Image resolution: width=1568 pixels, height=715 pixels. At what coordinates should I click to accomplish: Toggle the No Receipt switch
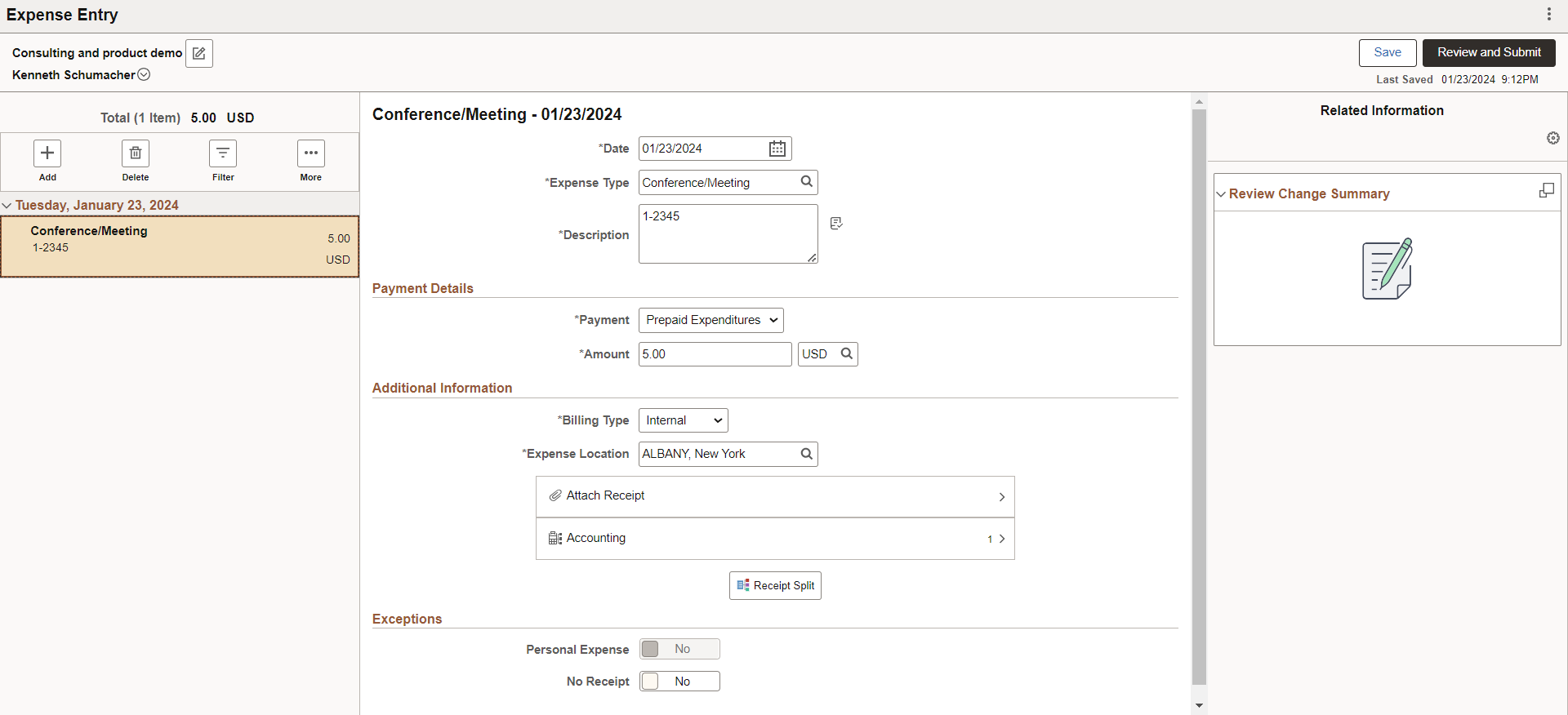pyautogui.click(x=680, y=682)
